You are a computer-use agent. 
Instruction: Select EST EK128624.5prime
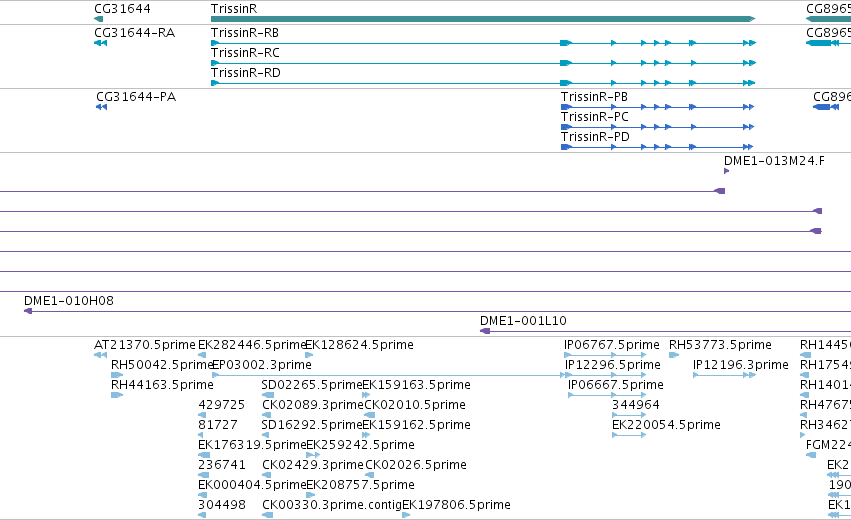[x=359, y=345]
